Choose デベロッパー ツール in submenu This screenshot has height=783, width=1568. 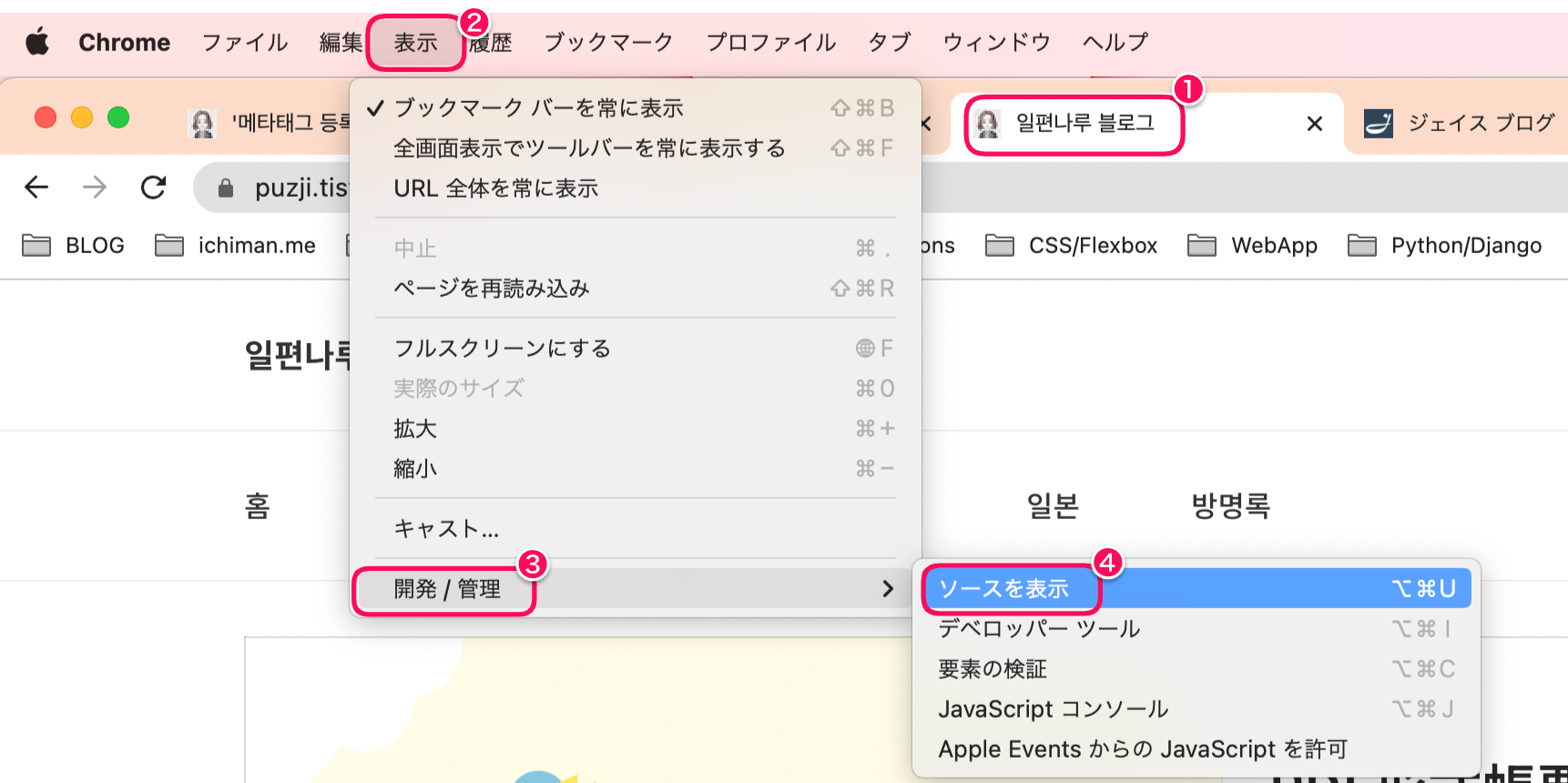[x=1196, y=629]
